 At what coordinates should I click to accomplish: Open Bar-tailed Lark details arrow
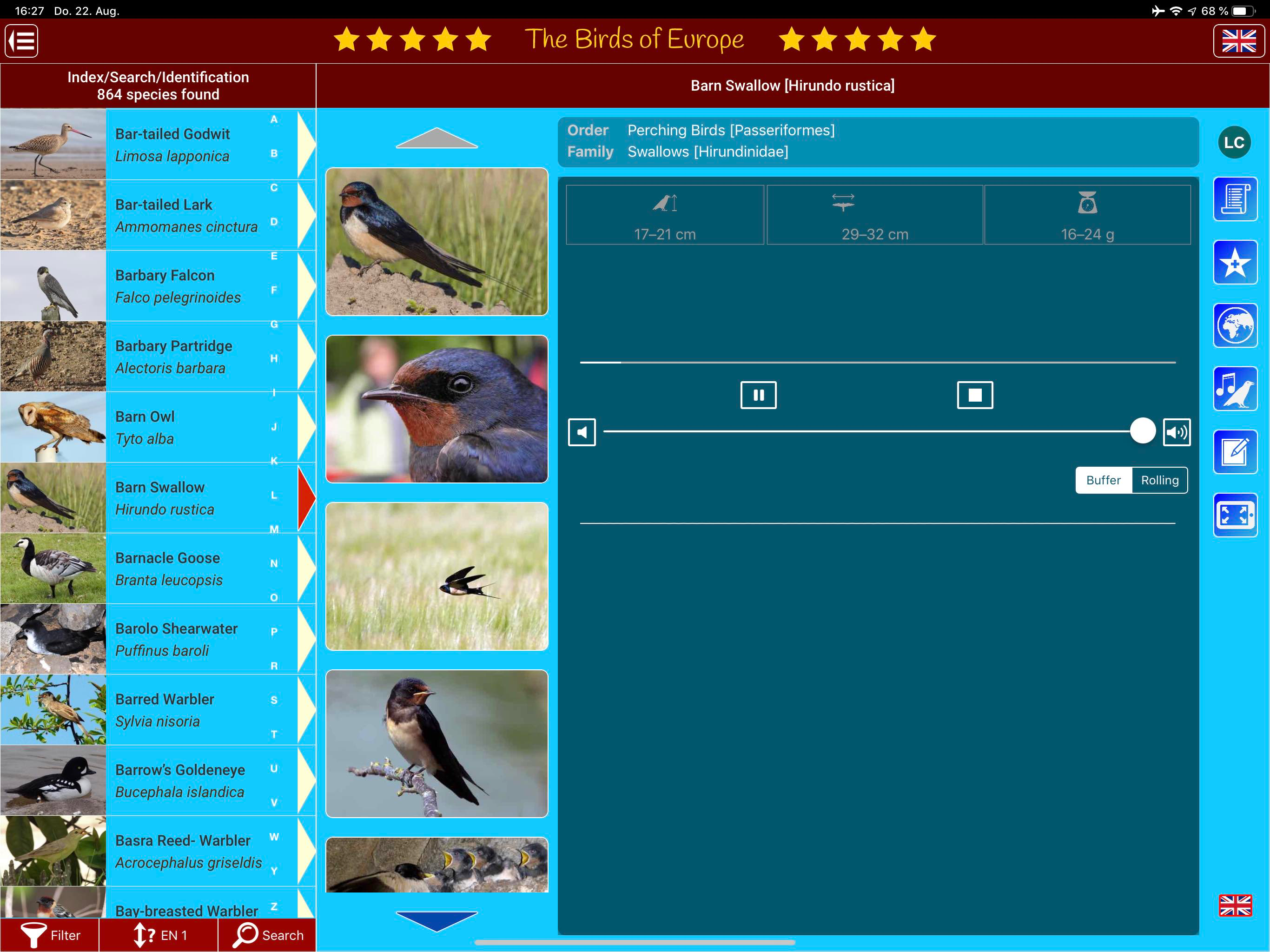click(306, 214)
